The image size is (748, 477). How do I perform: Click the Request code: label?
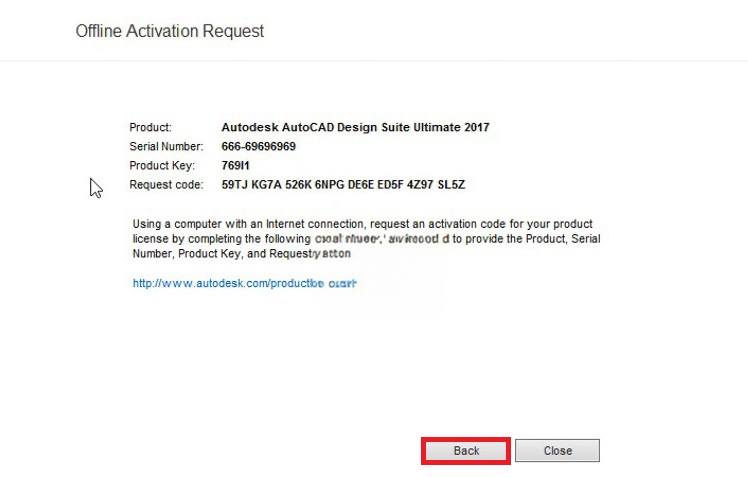(166, 185)
